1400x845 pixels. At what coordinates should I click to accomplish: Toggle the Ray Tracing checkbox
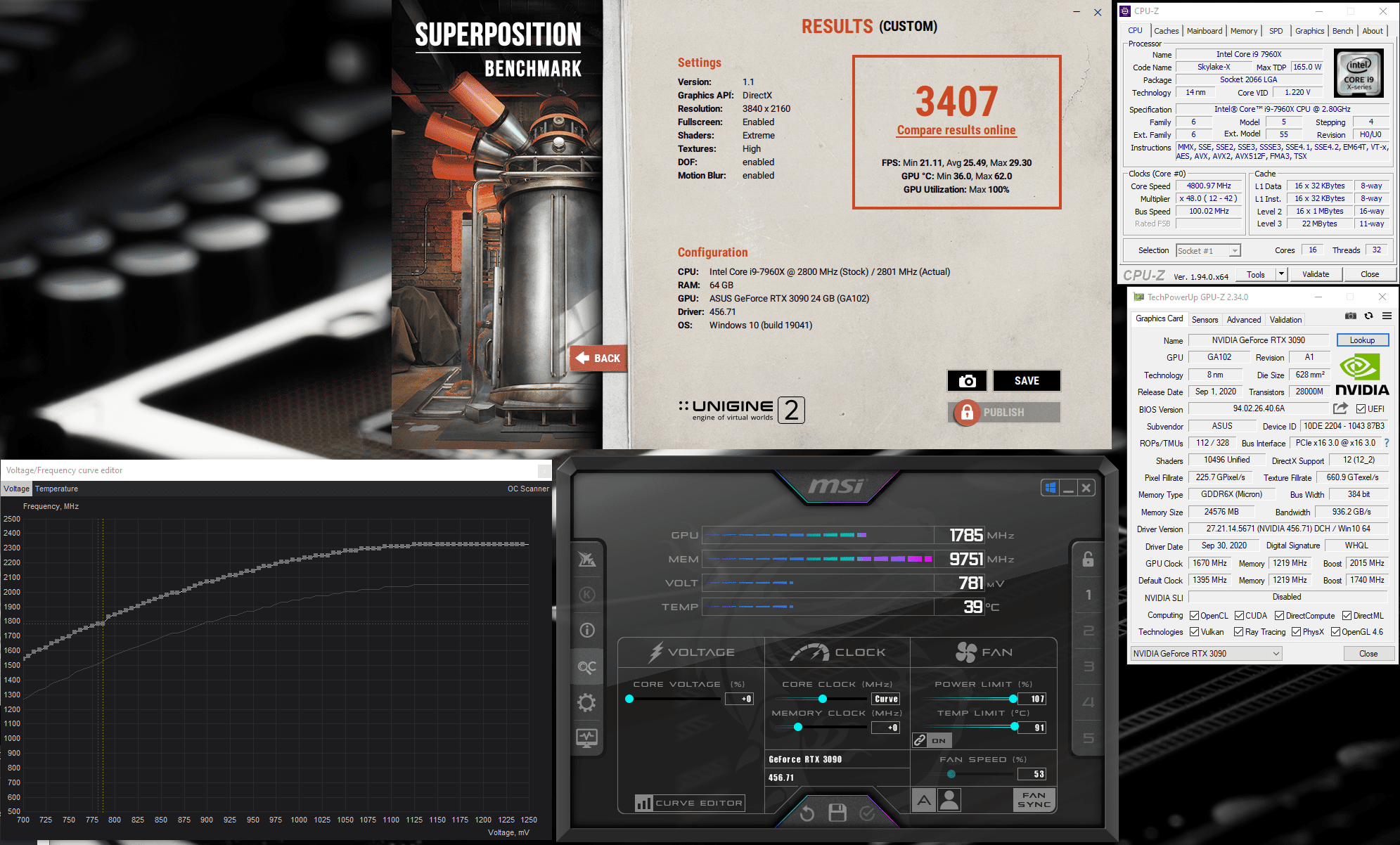click(x=1239, y=631)
